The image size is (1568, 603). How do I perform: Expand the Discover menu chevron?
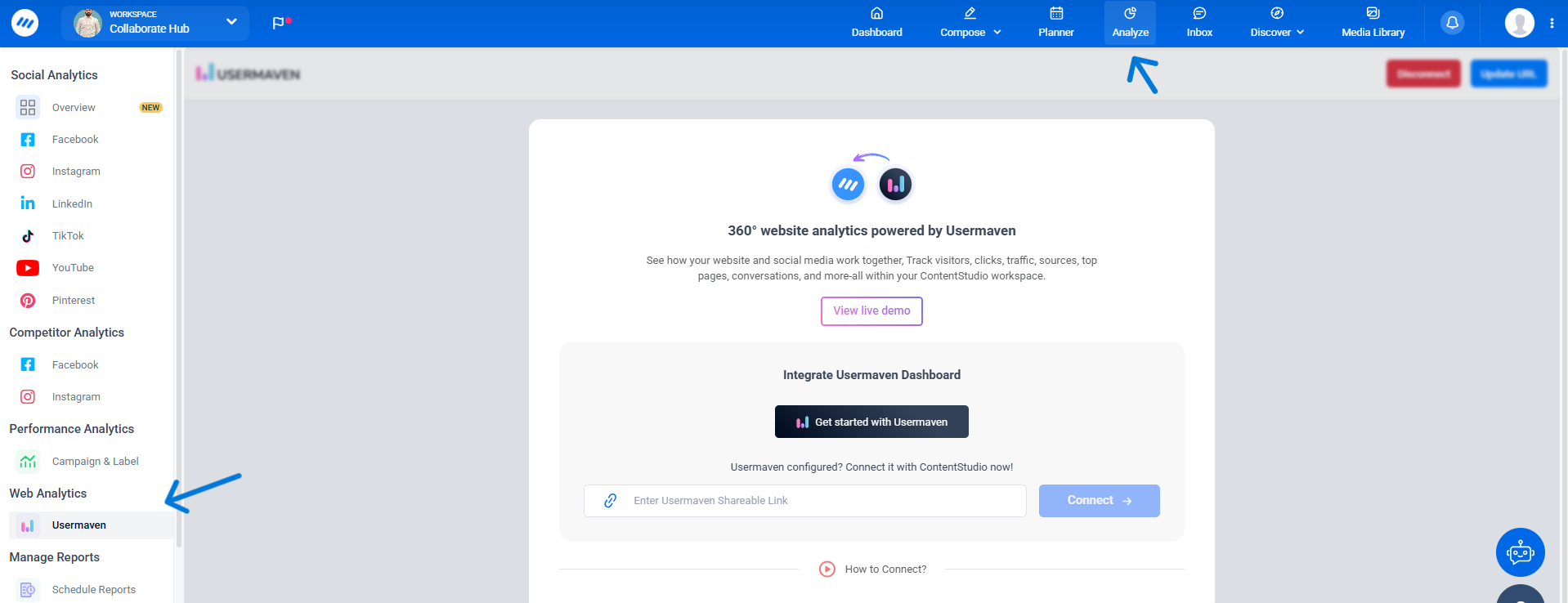tap(1300, 33)
